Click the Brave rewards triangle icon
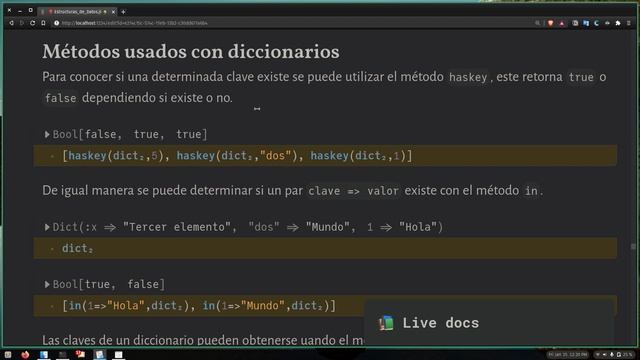 tap(562, 23)
